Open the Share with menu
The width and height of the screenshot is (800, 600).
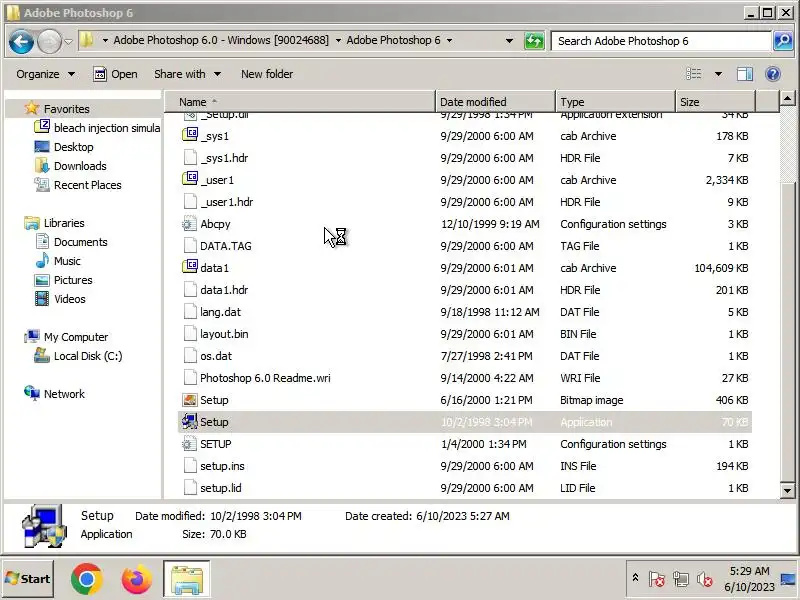click(187, 74)
